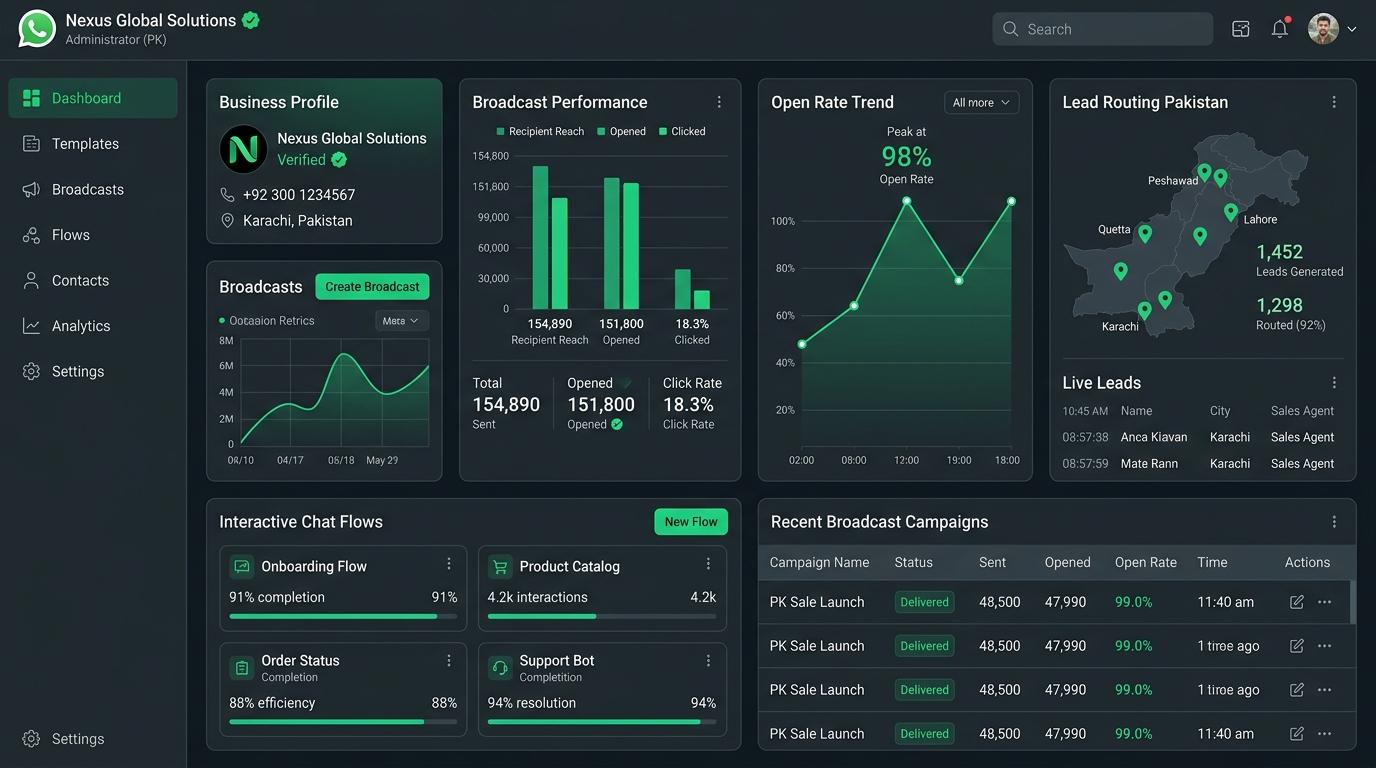Image resolution: width=1376 pixels, height=768 pixels.
Task: Open Broadcast Performance options menu
Action: (719, 102)
